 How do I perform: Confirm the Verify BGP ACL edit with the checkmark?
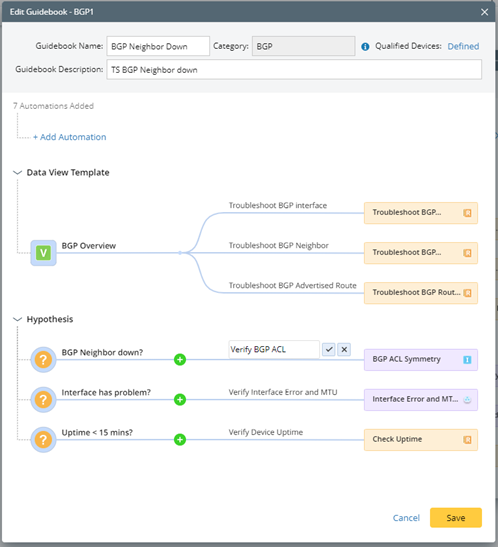click(x=329, y=349)
